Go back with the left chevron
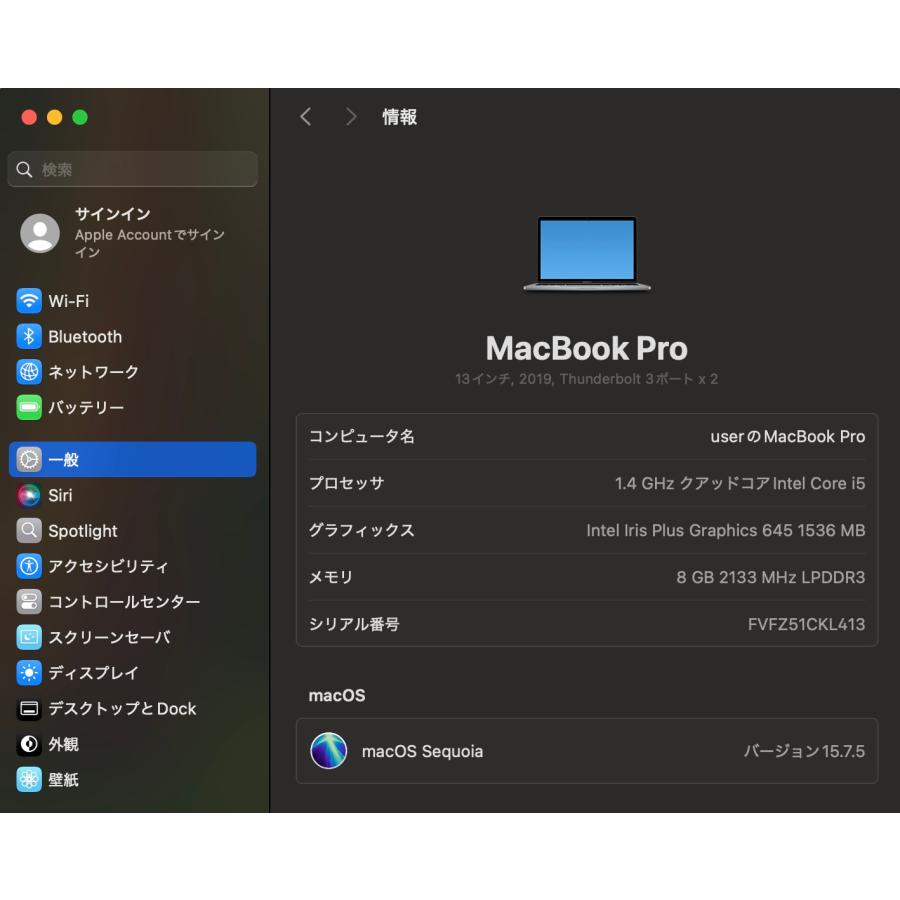The height and width of the screenshot is (900, 900). 305,117
